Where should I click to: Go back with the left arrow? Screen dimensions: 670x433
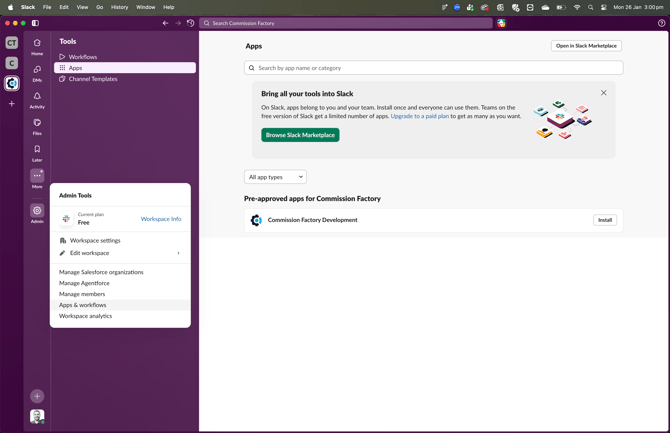[x=166, y=23]
